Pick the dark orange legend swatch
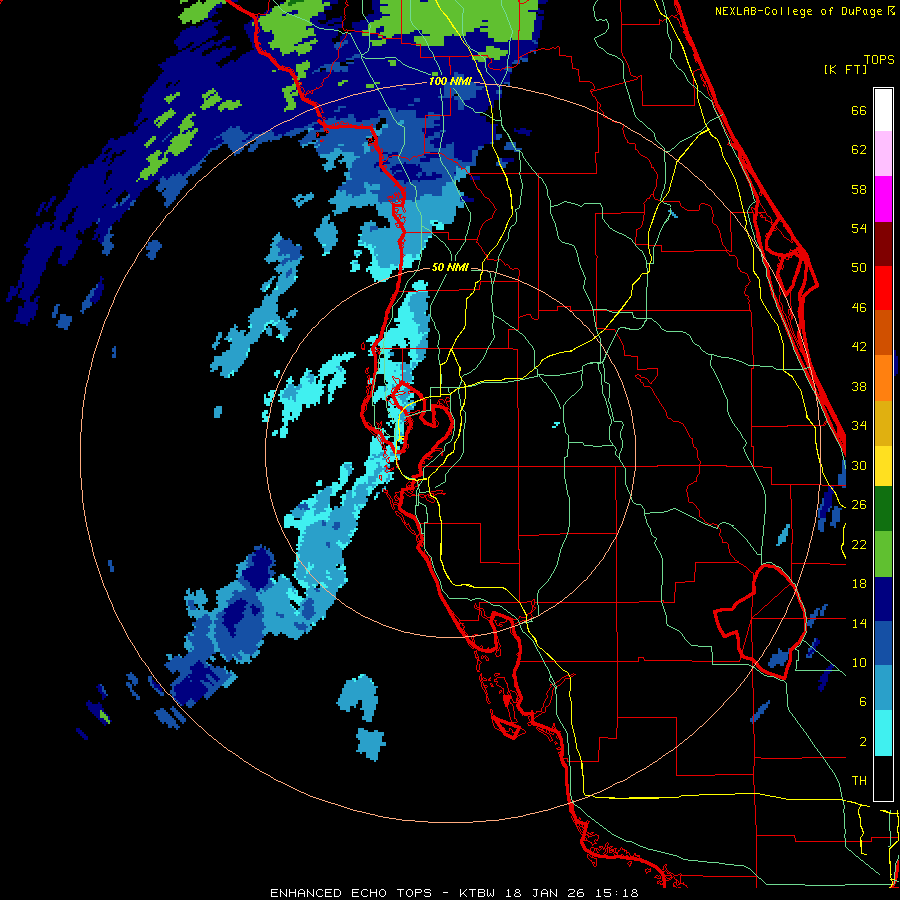Viewport: 900px width, 900px height. tap(883, 333)
